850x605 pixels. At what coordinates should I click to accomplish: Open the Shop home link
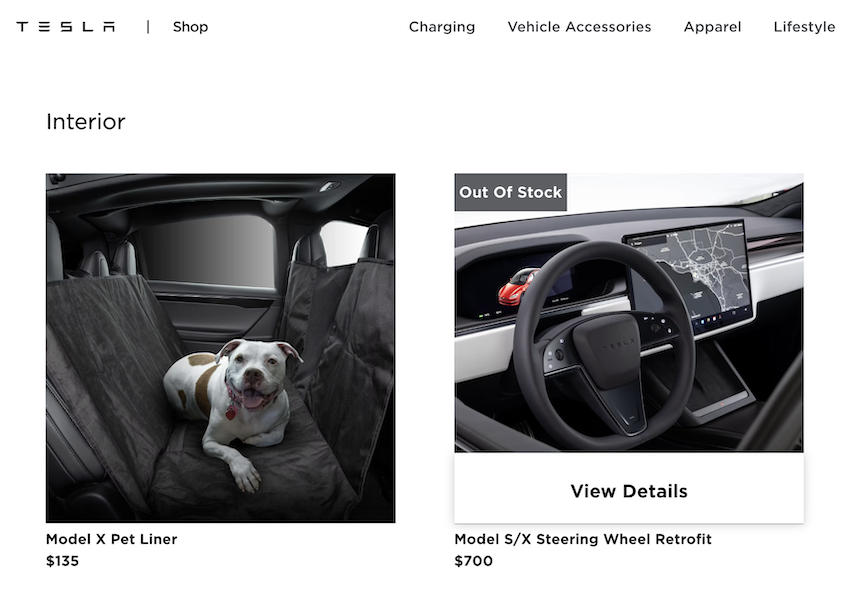pyautogui.click(x=190, y=27)
